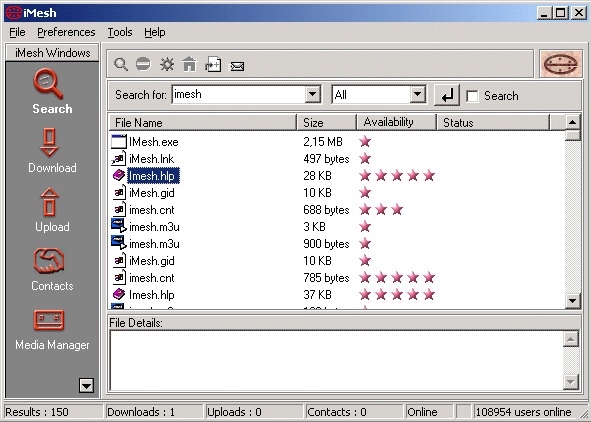Click the iMesh Windows header button
The image size is (591, 422).
pos(52,53)
